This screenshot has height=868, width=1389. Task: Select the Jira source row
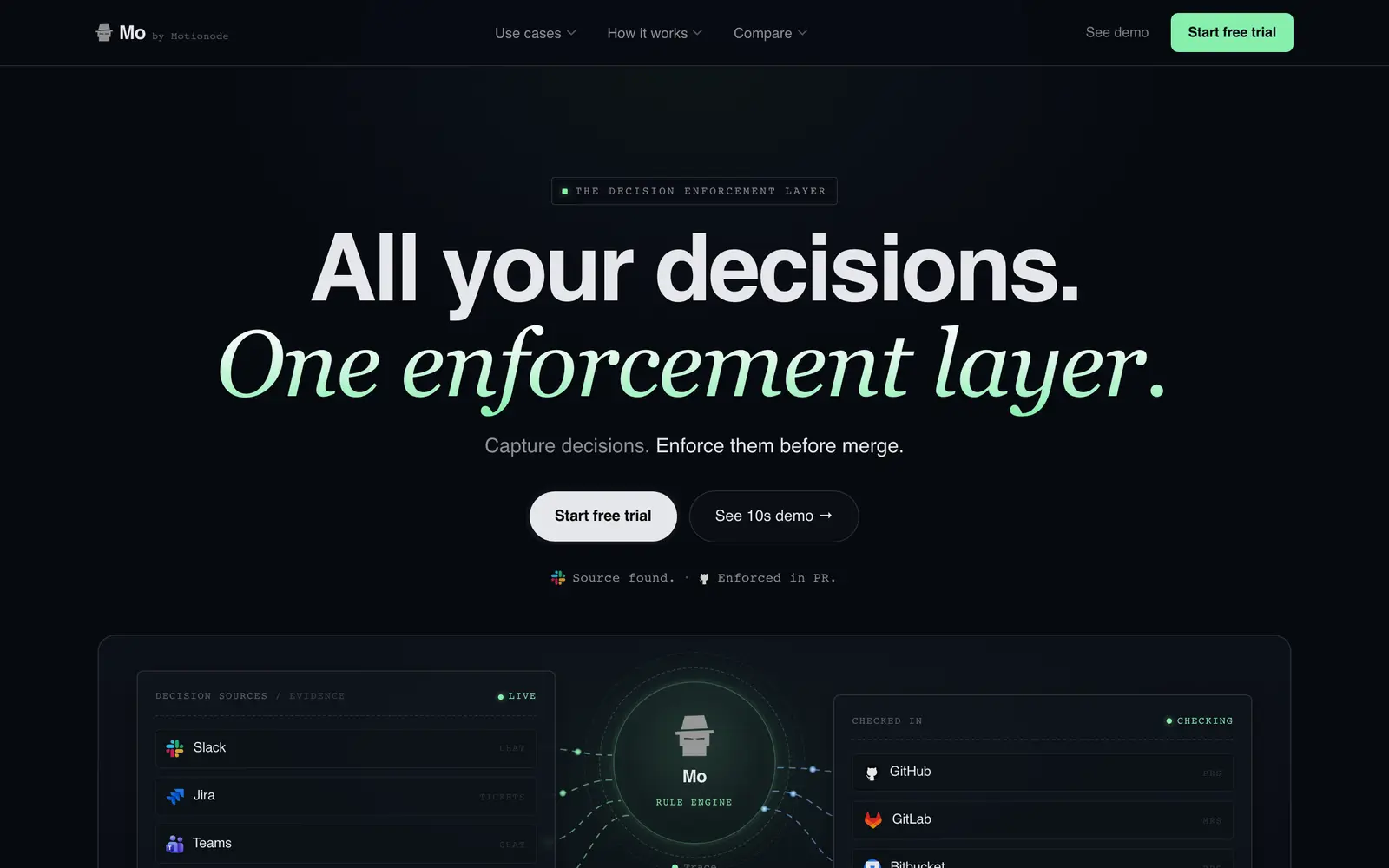click(x=346, y=796)
